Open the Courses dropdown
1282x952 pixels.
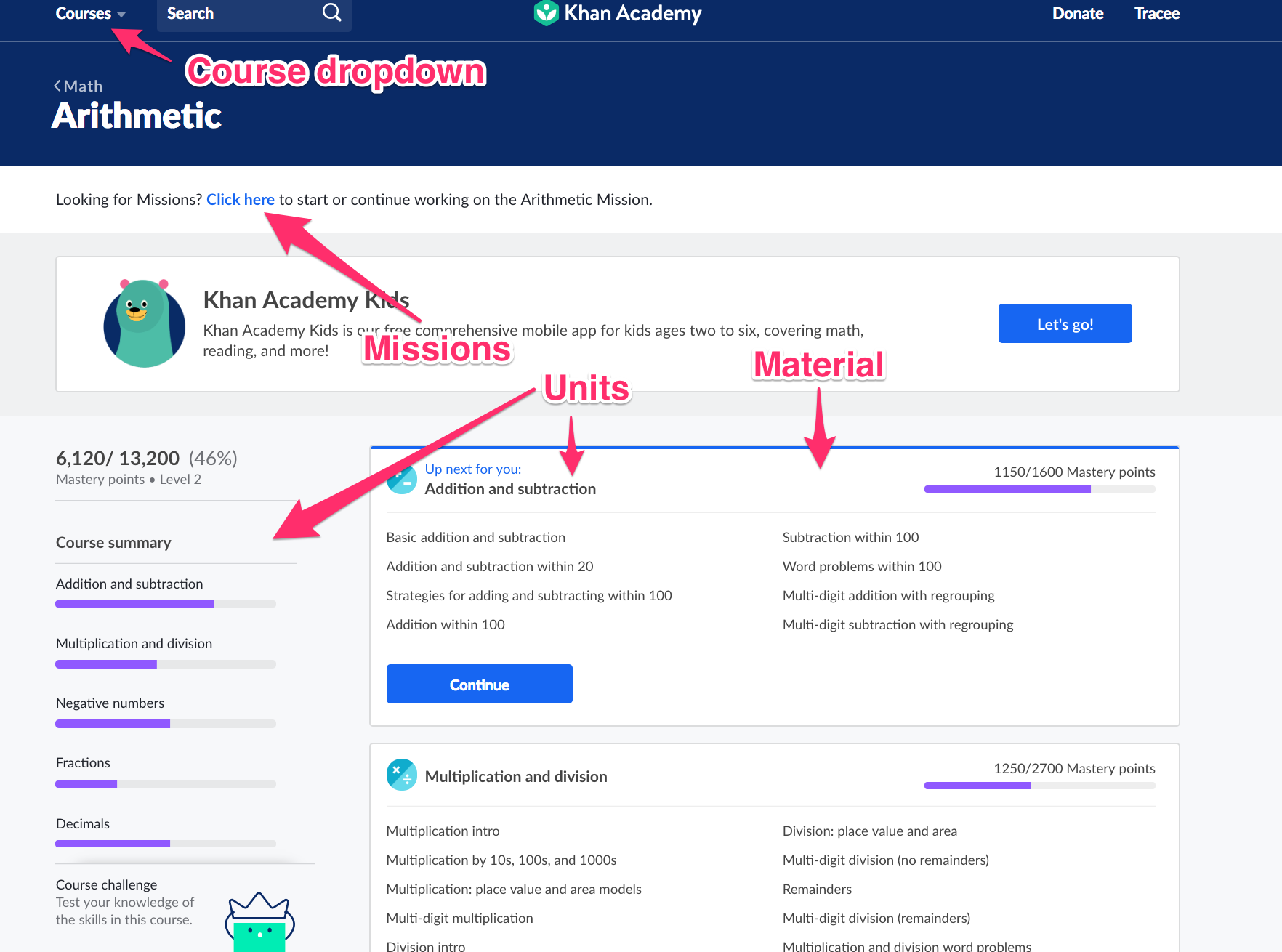pos(90,13)
